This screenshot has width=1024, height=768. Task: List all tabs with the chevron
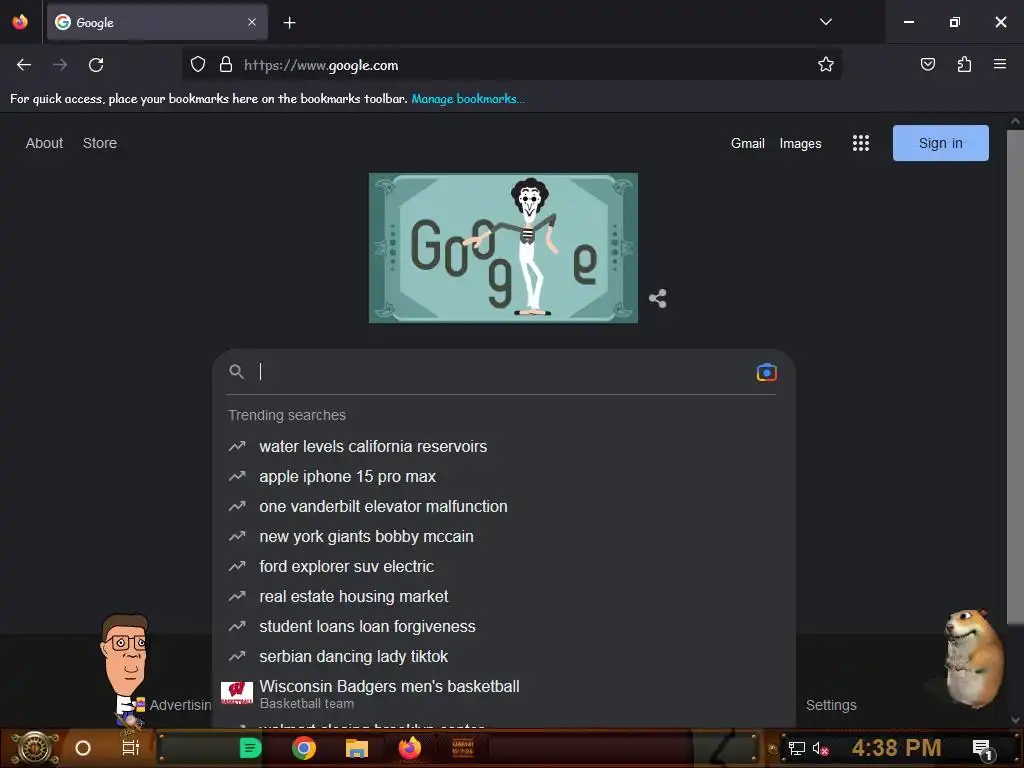pos(825,22)
